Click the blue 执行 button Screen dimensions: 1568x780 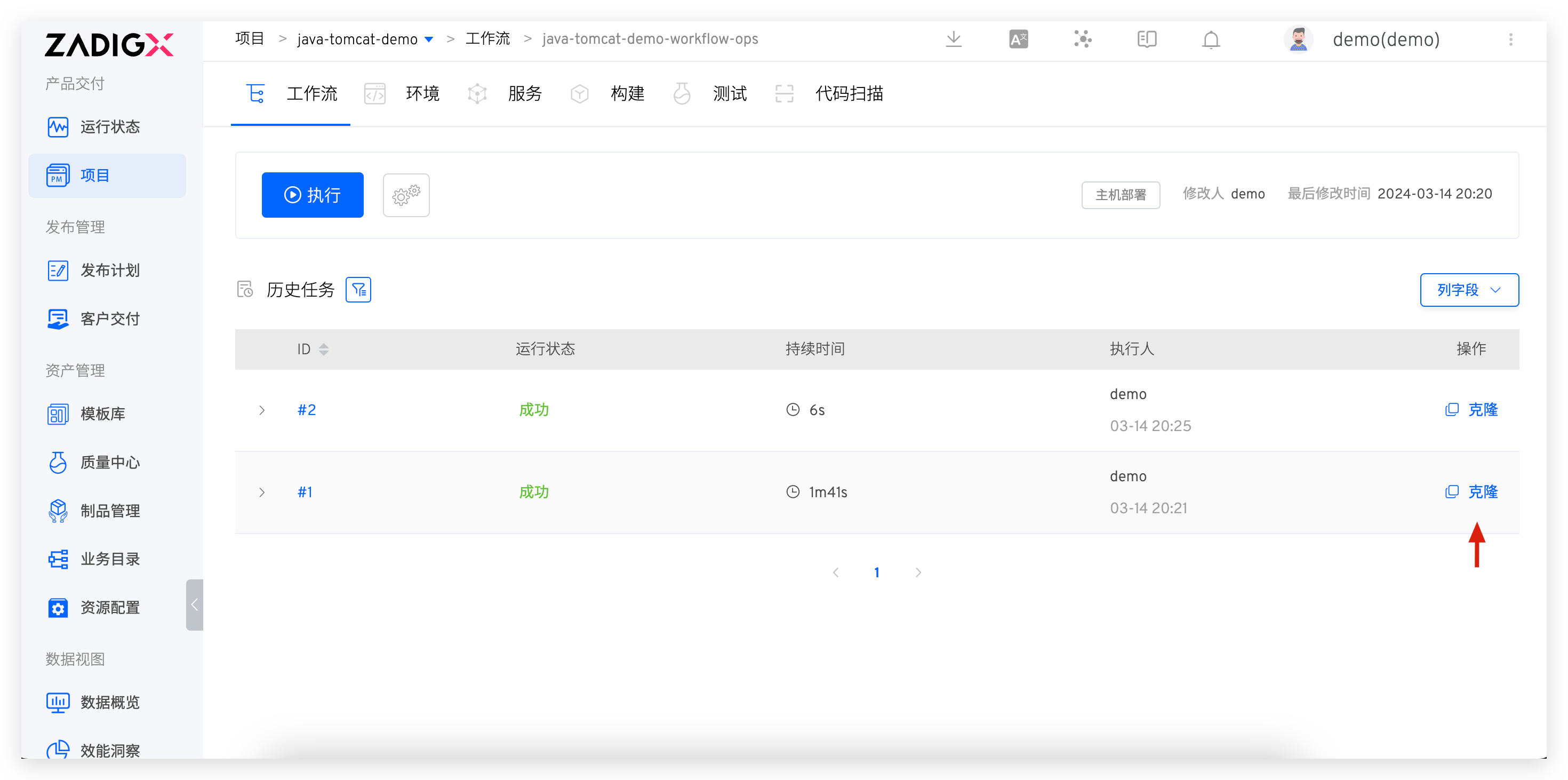click(313, 195)
